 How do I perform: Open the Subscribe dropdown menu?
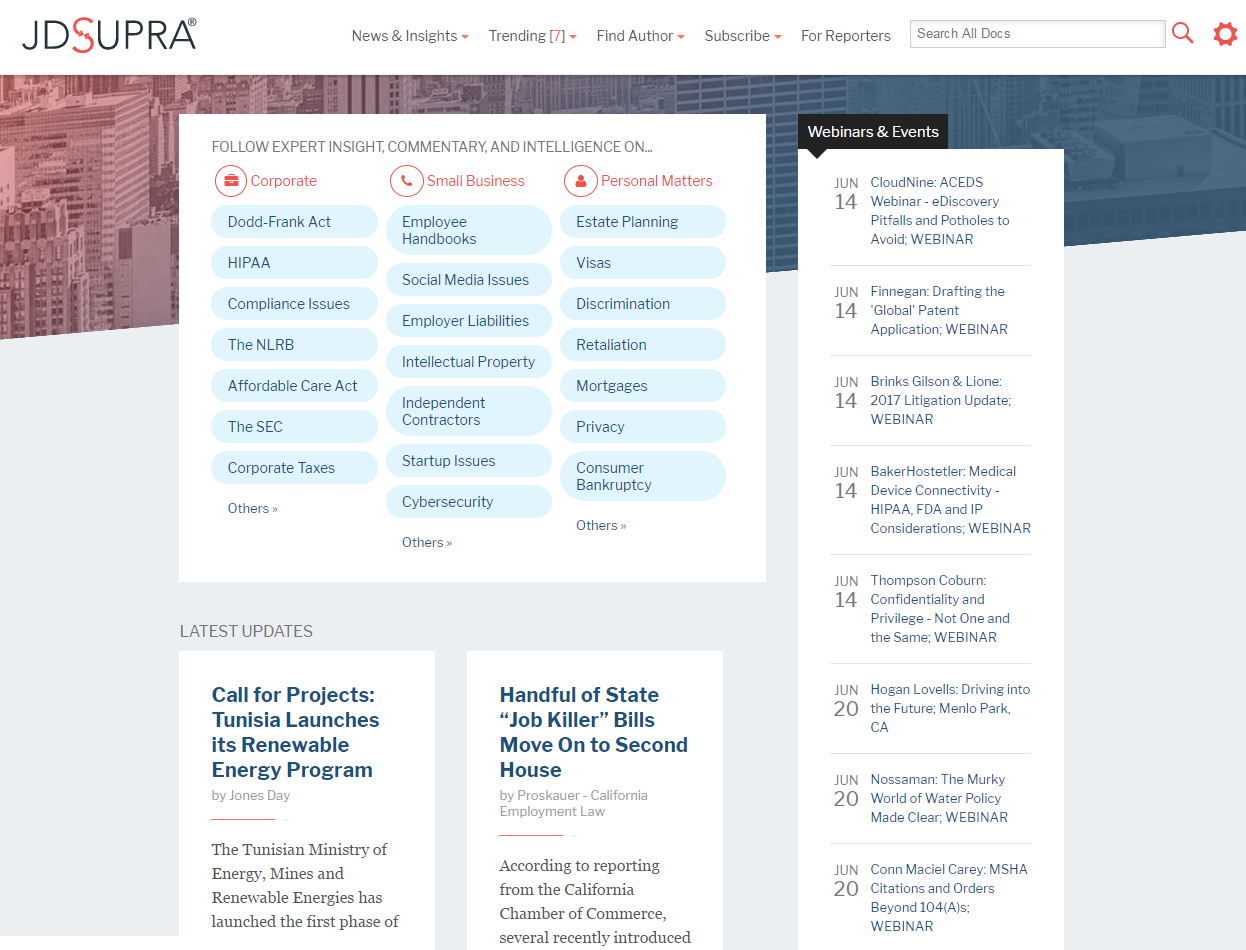[x=742, y=36]
